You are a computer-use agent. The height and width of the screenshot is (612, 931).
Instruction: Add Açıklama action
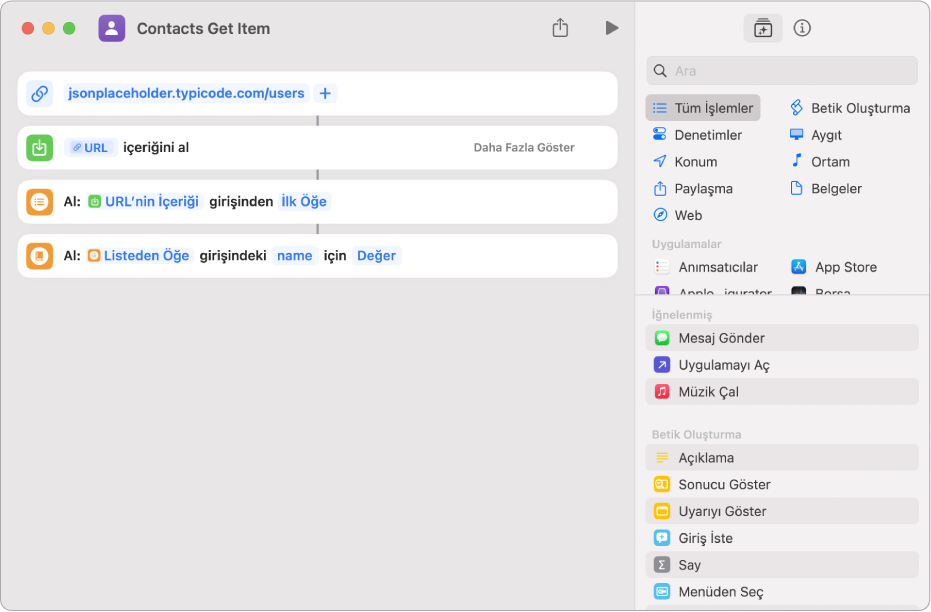coord(782,458)
